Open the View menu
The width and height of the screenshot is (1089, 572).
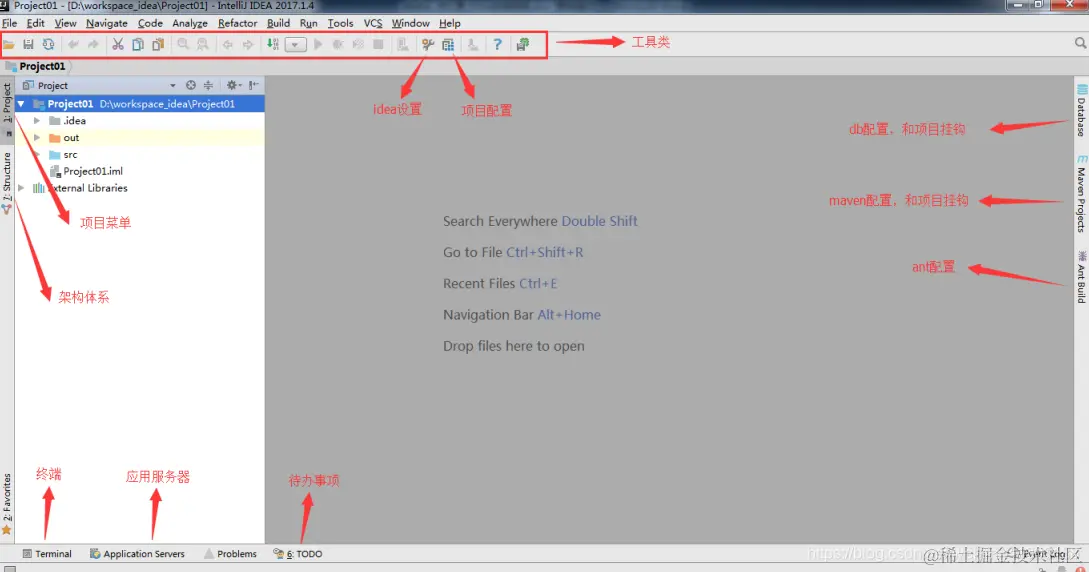(65, 23)
